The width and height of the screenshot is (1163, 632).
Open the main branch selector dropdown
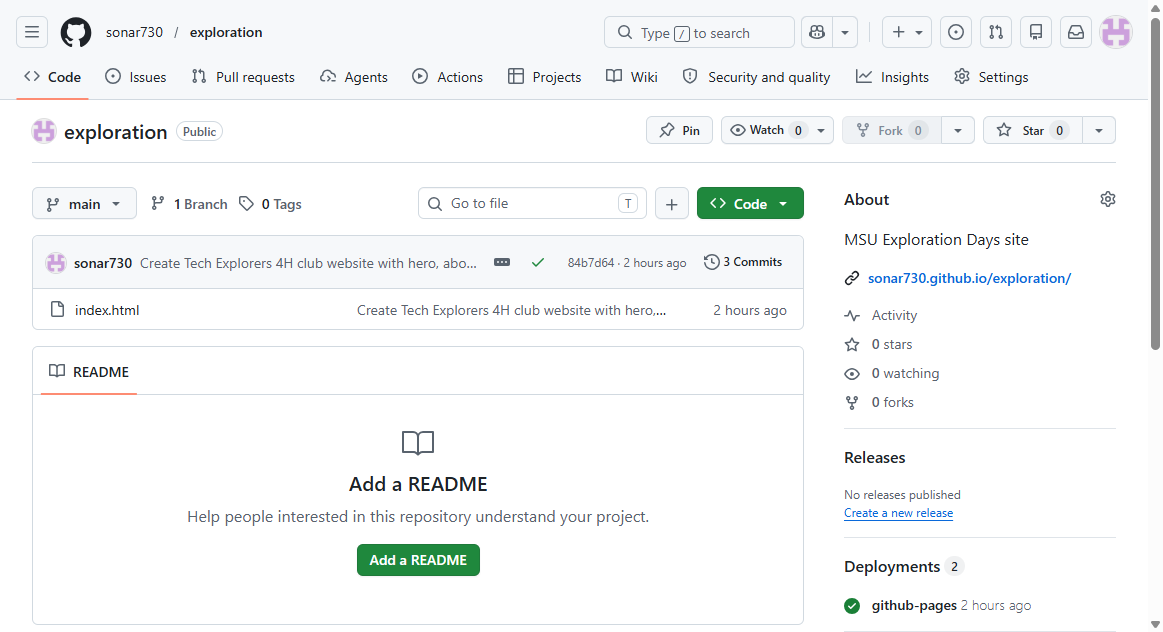tap(85, 204)
